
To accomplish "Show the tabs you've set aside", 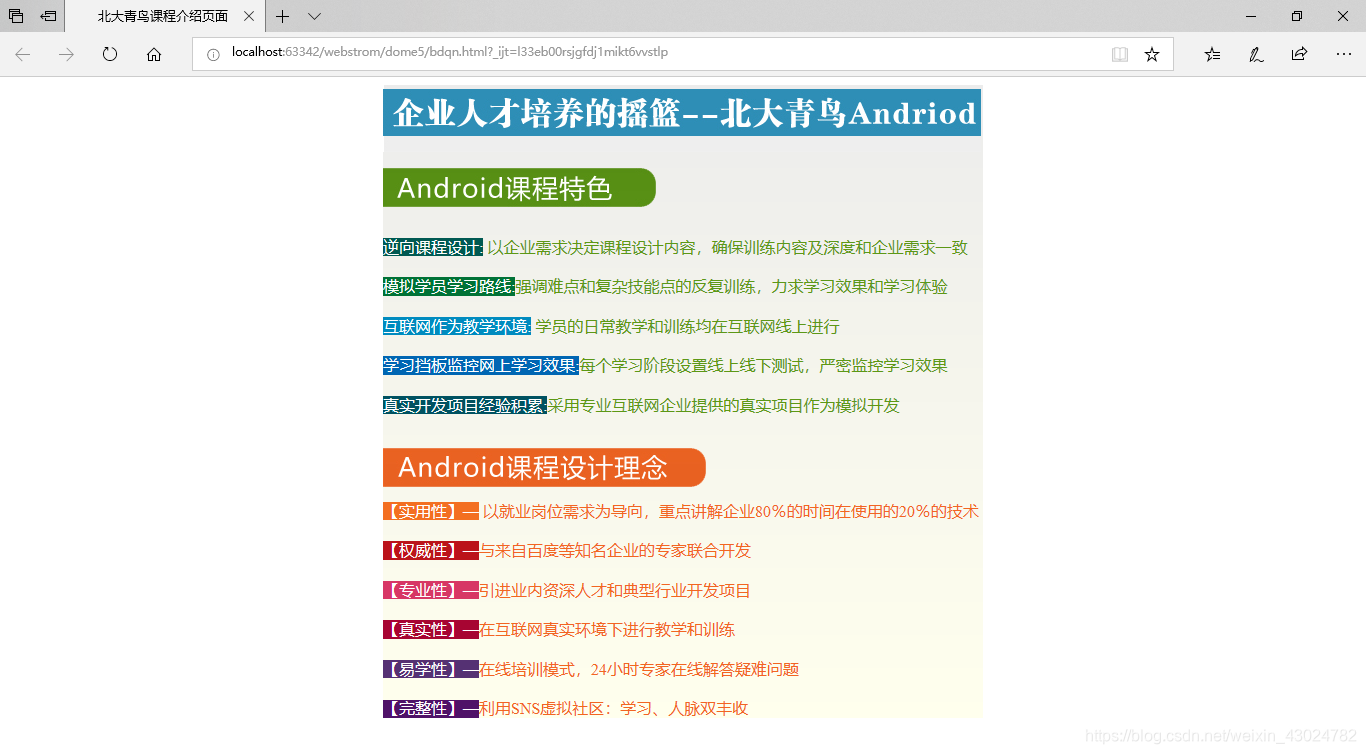I will [16, 16].
